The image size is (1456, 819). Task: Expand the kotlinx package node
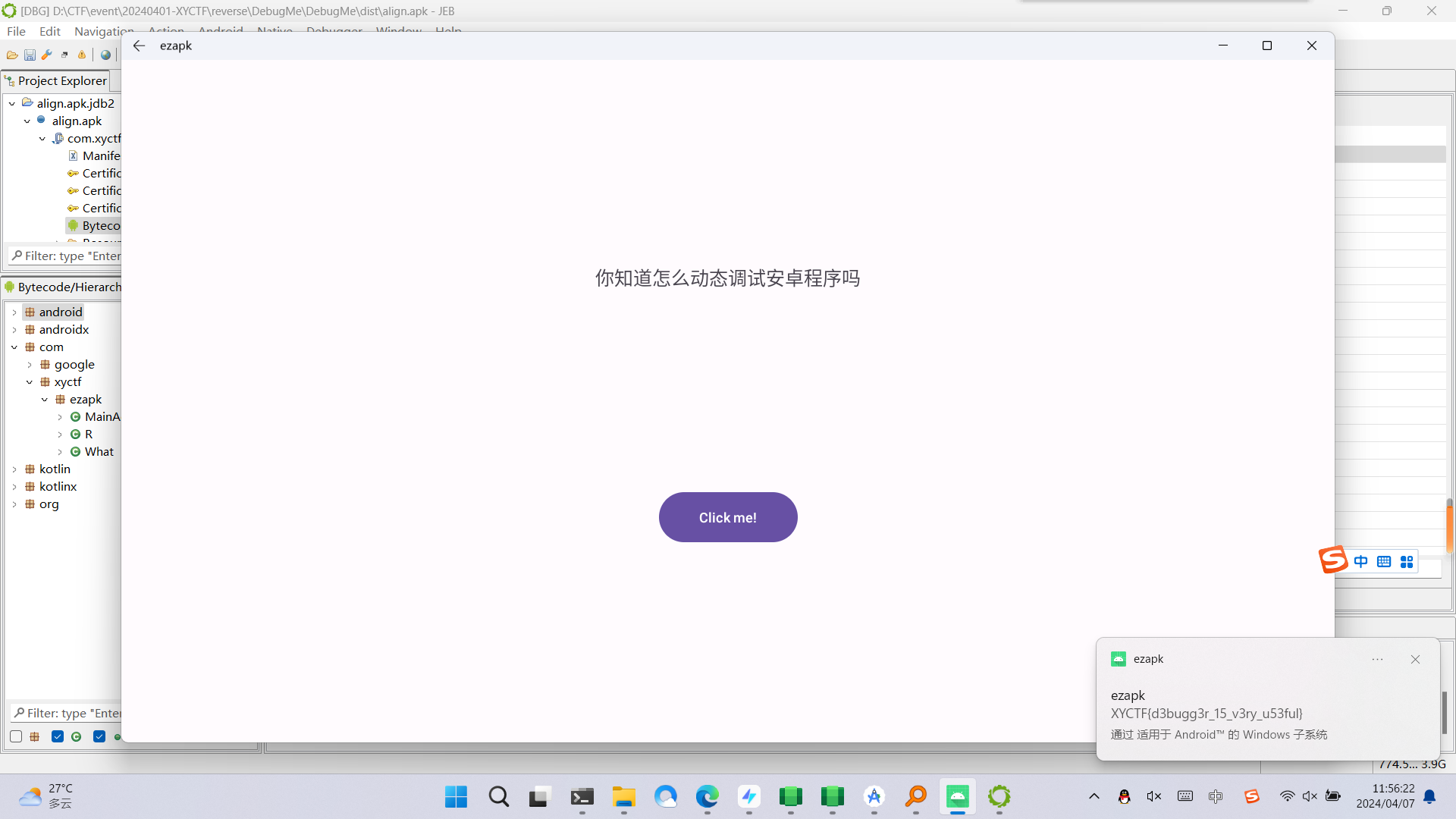(x=14, y=487)
